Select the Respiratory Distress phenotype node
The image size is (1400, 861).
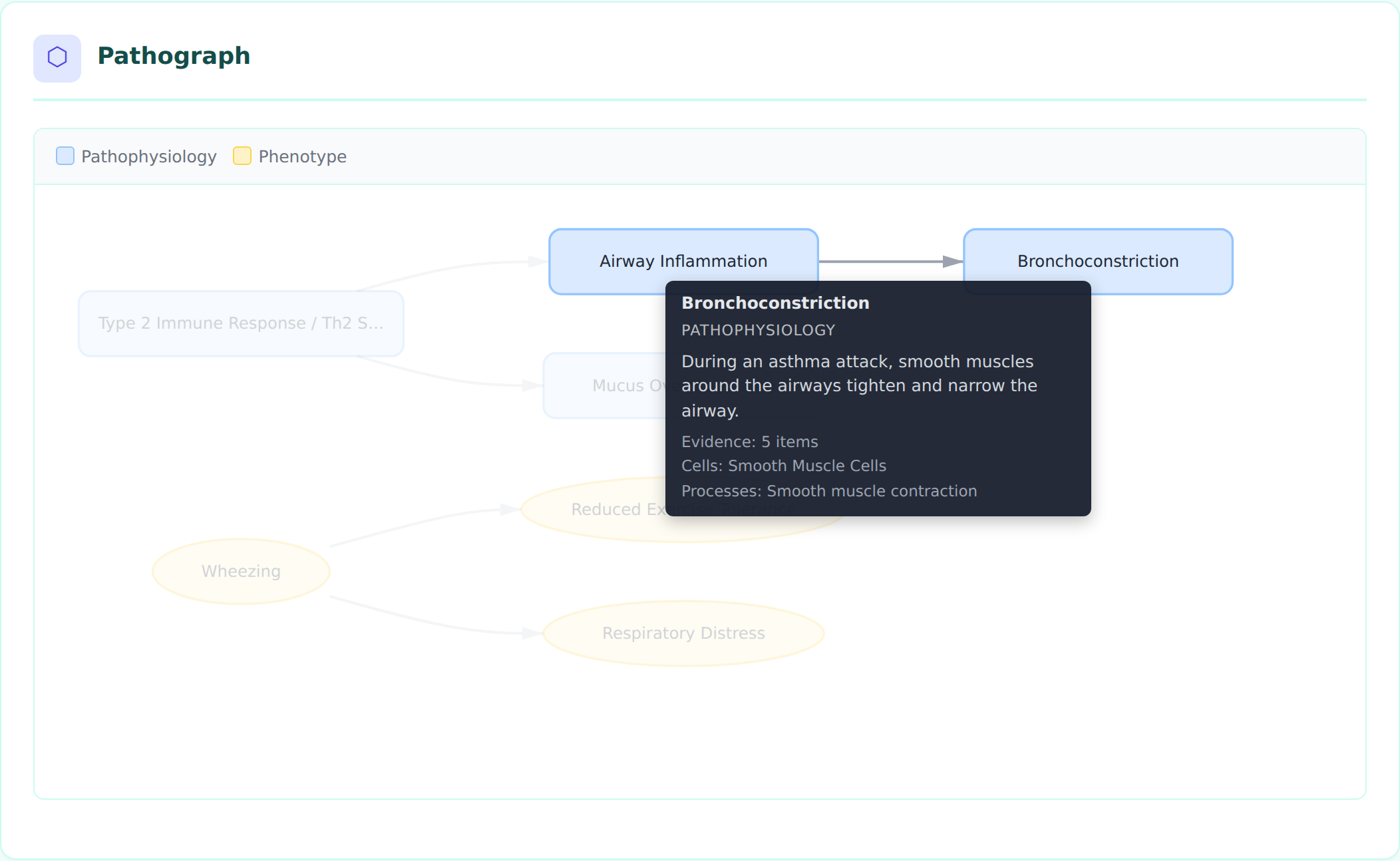click(683, 633)
